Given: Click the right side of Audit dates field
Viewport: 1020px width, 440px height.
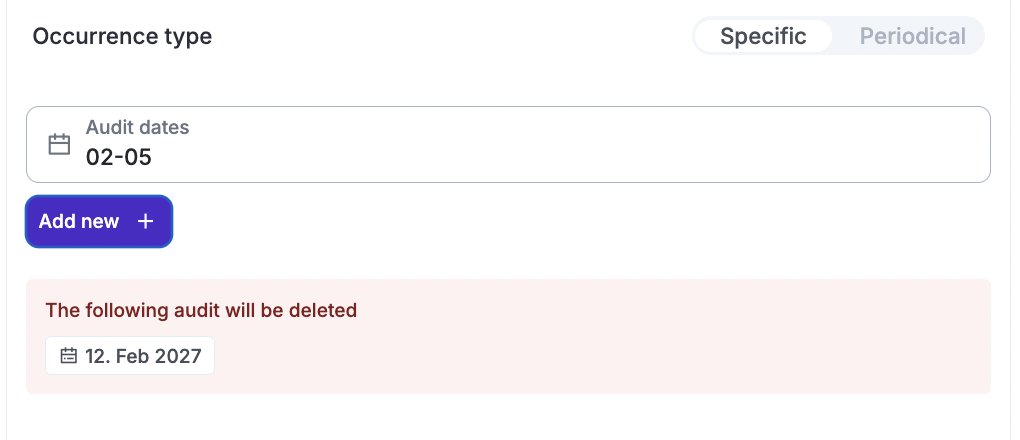Looking at the screenshot, I should tap(900, 145).
